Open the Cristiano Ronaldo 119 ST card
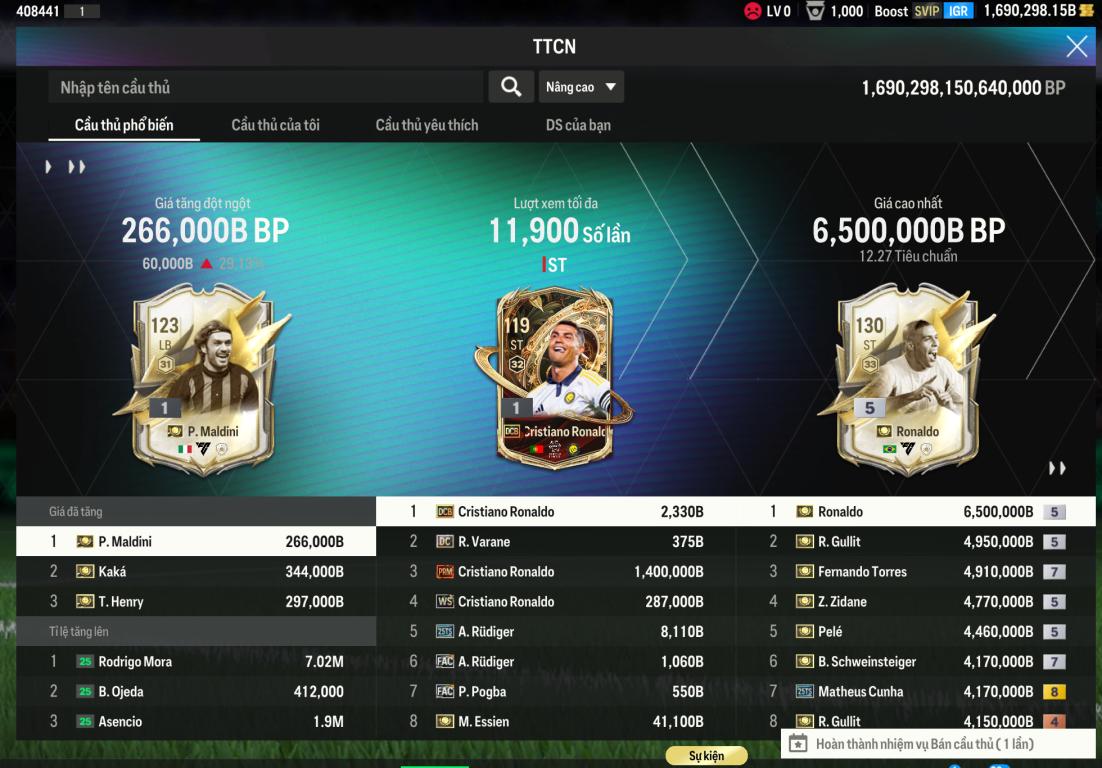 tap(555, 378)
